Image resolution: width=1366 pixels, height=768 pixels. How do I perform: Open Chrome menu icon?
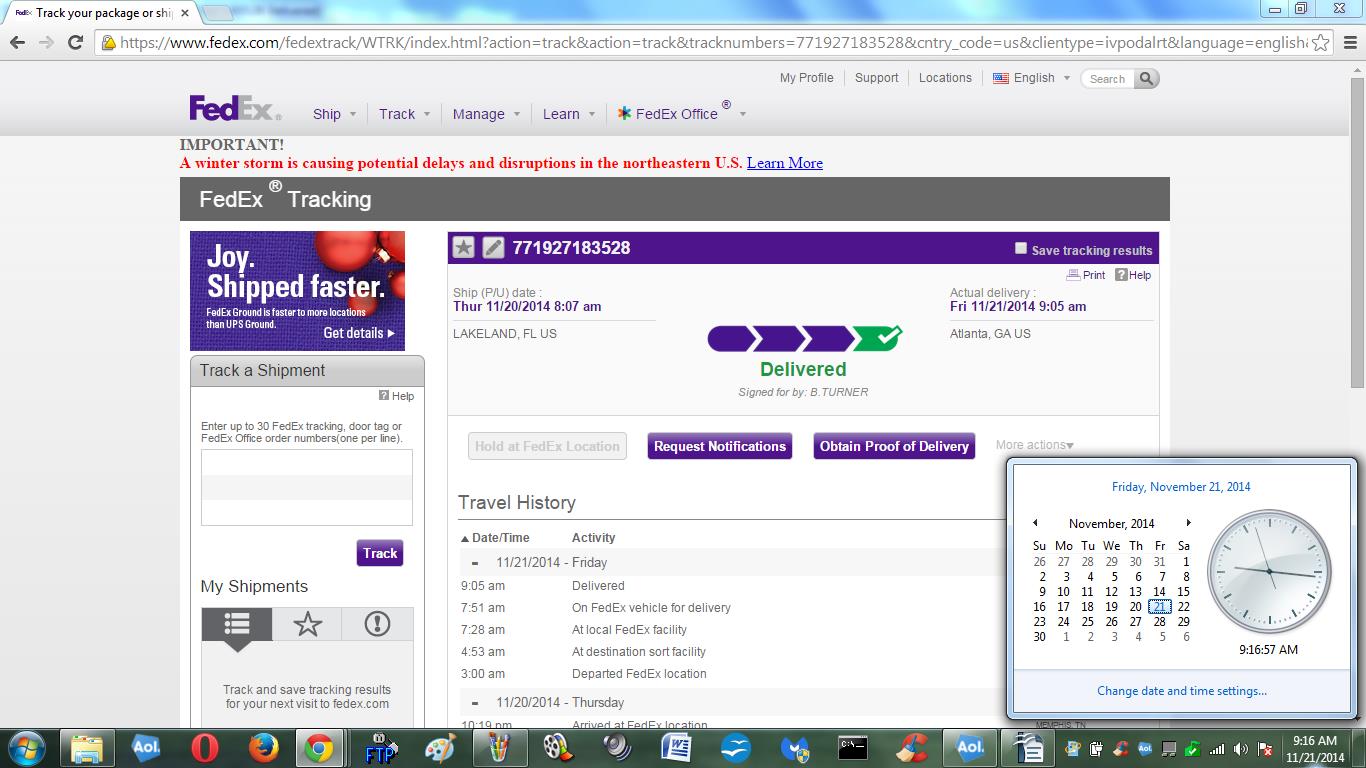pyautogui.click(x=1349, y=43)
